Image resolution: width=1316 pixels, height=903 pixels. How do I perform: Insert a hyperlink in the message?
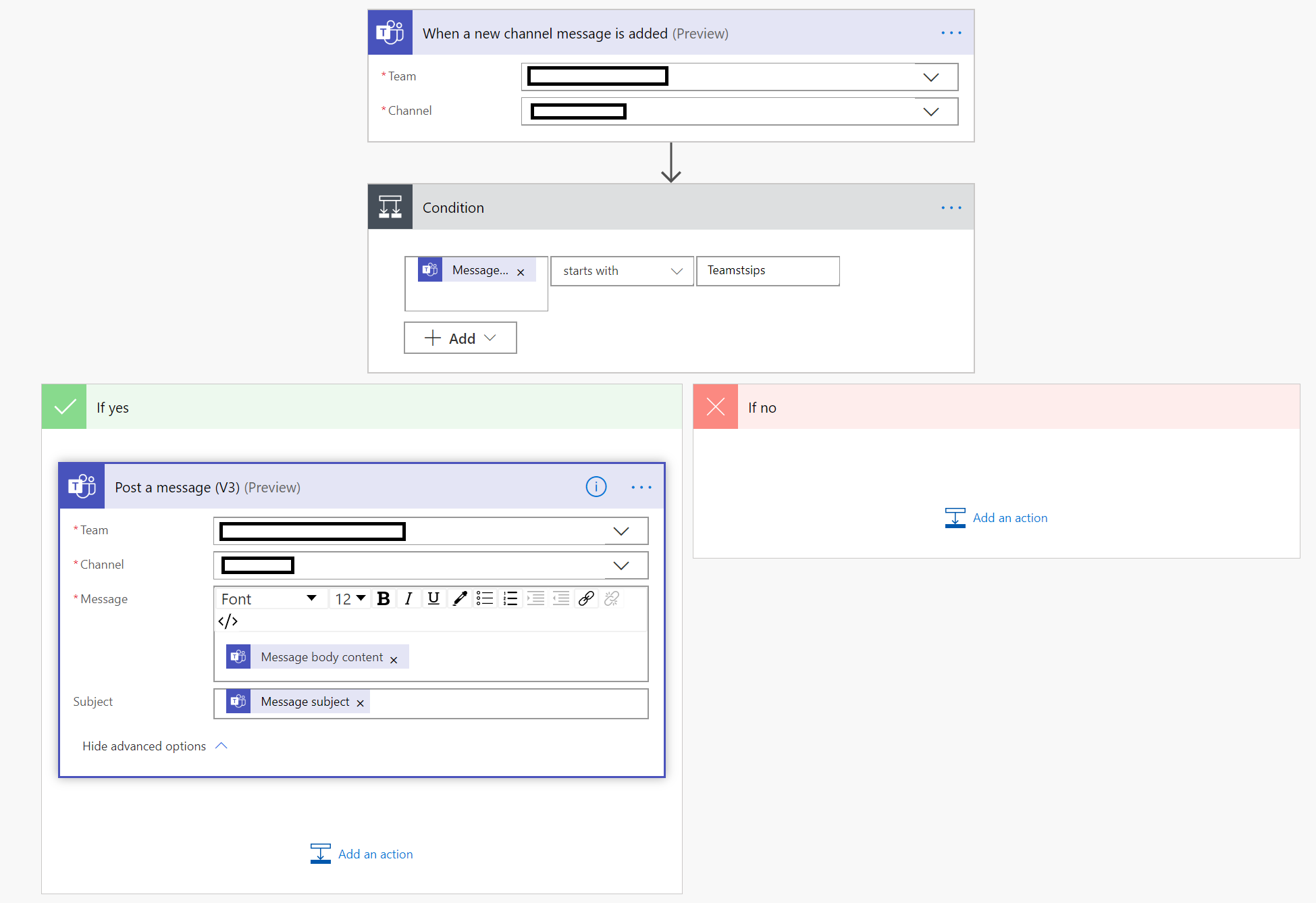(x=586, y=598)
